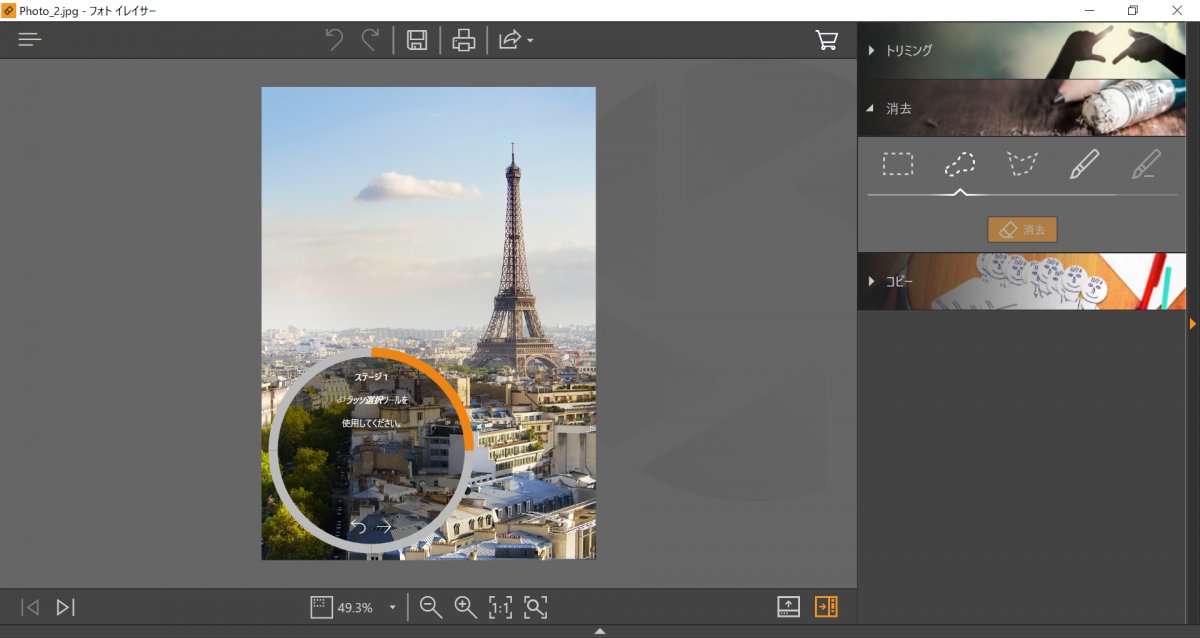Open the share export dropdown arrow

coord(530,41)
